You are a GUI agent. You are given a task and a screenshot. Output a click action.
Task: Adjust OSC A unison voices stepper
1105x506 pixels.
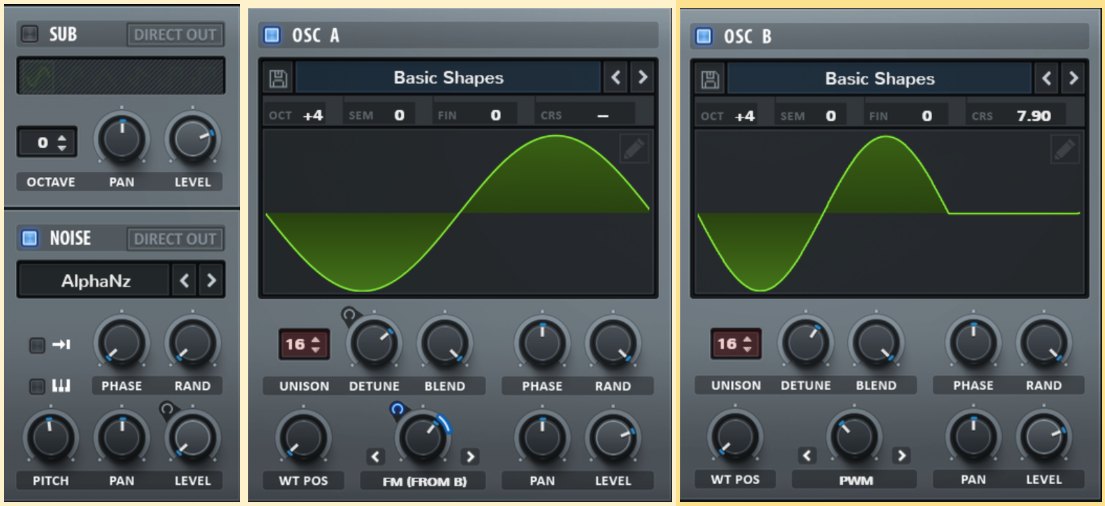(x=315, y=345)
